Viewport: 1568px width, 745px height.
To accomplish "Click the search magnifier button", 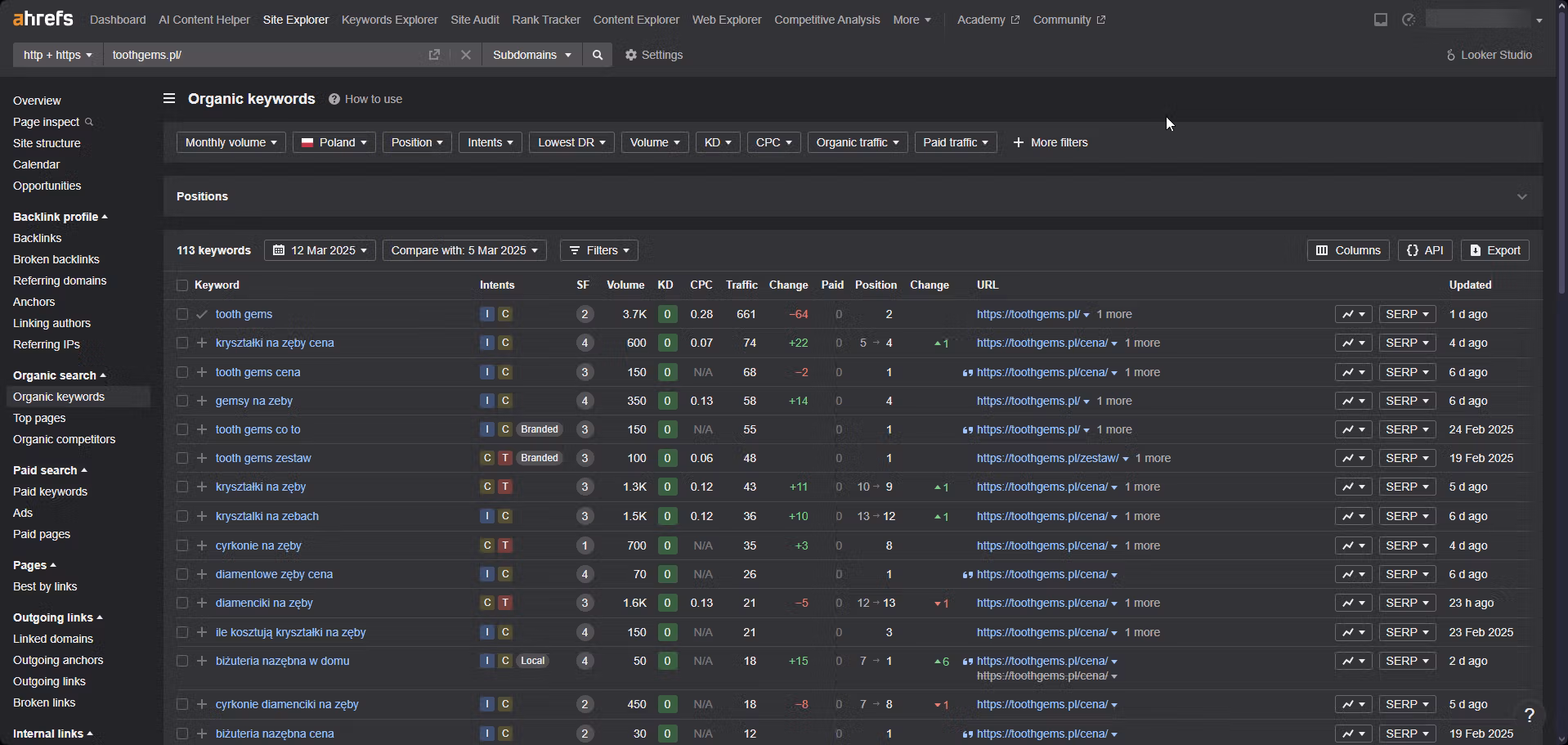I will pyautogui.click(x=598, y=55).
